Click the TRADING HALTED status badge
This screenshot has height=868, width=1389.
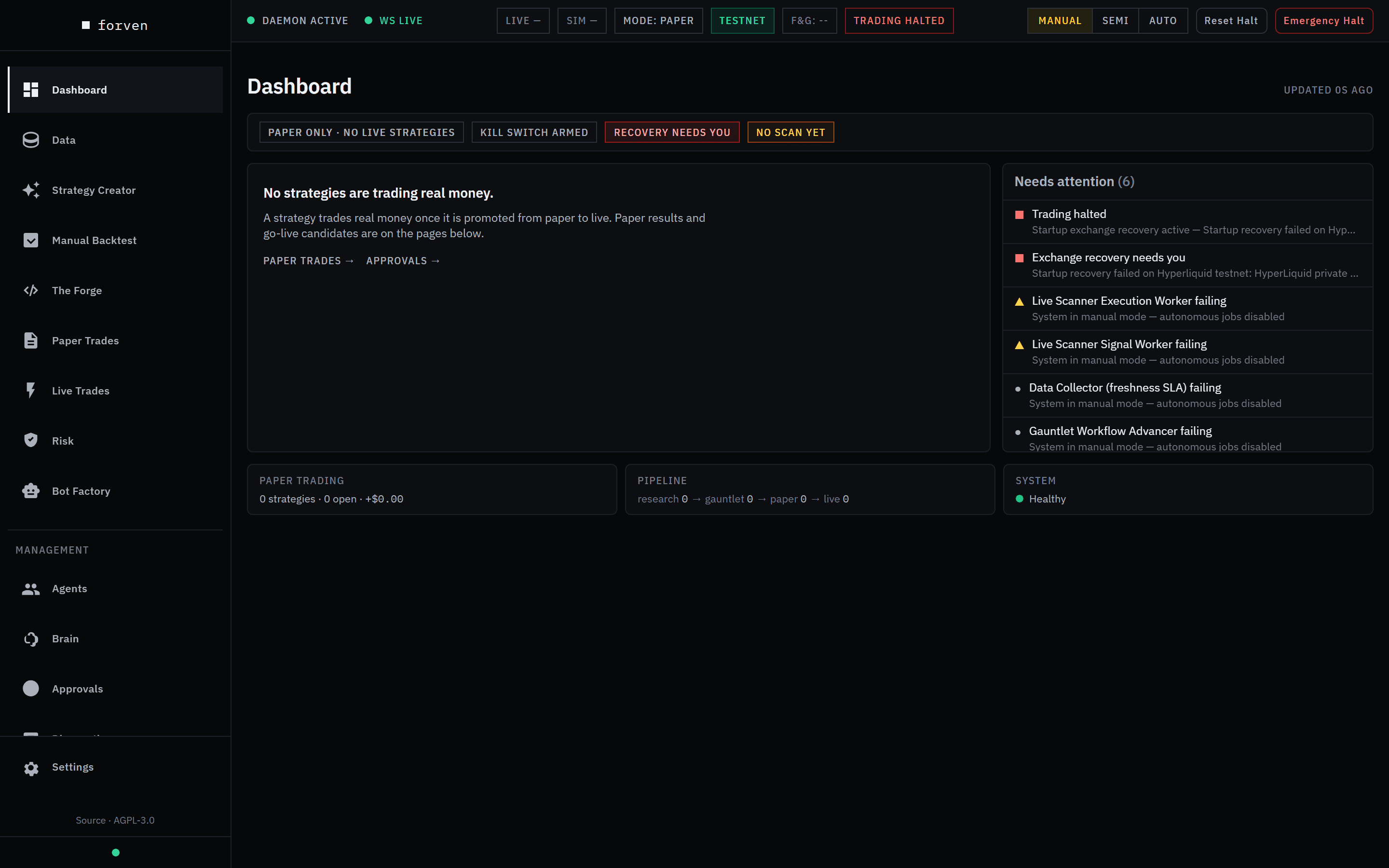coord(899,21)
